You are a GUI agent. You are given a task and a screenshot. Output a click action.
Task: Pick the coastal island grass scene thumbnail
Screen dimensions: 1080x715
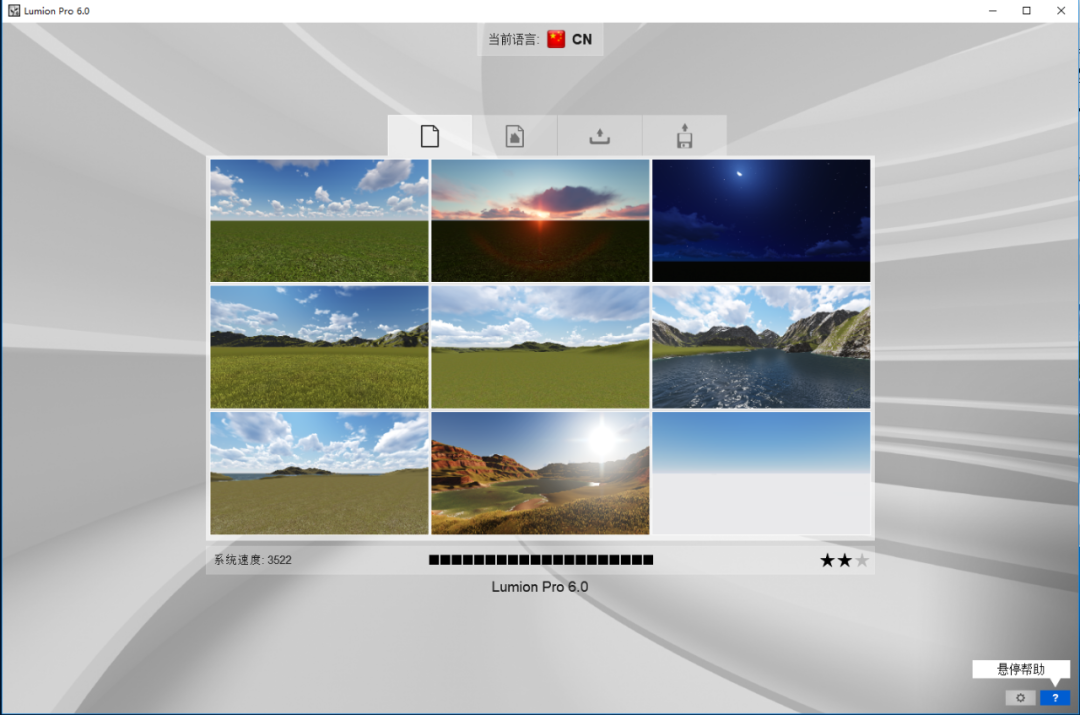click(x=320, y=473)
